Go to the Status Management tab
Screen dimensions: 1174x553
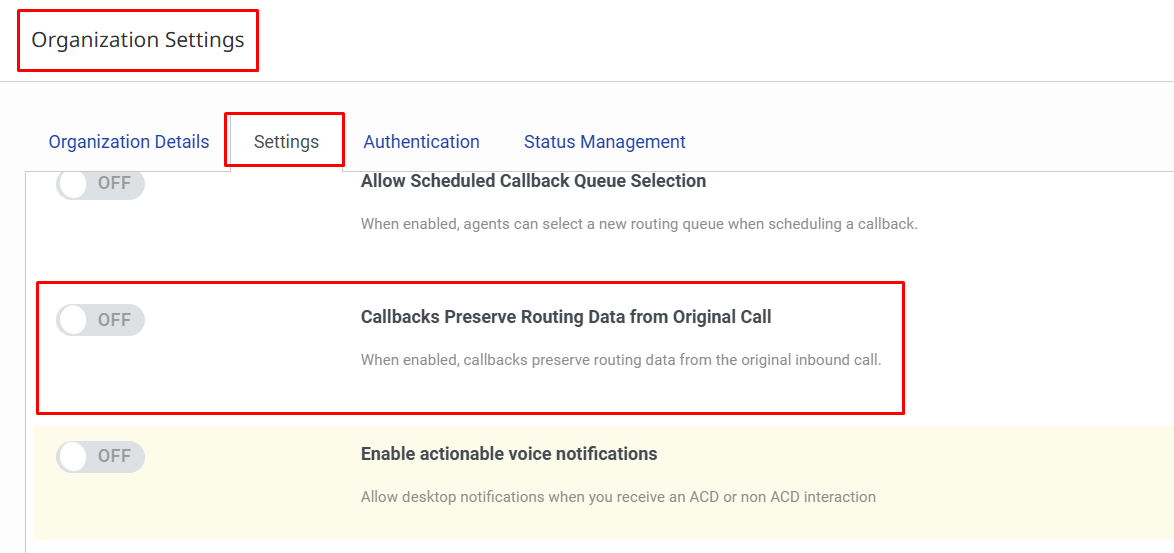coord(604,142)
